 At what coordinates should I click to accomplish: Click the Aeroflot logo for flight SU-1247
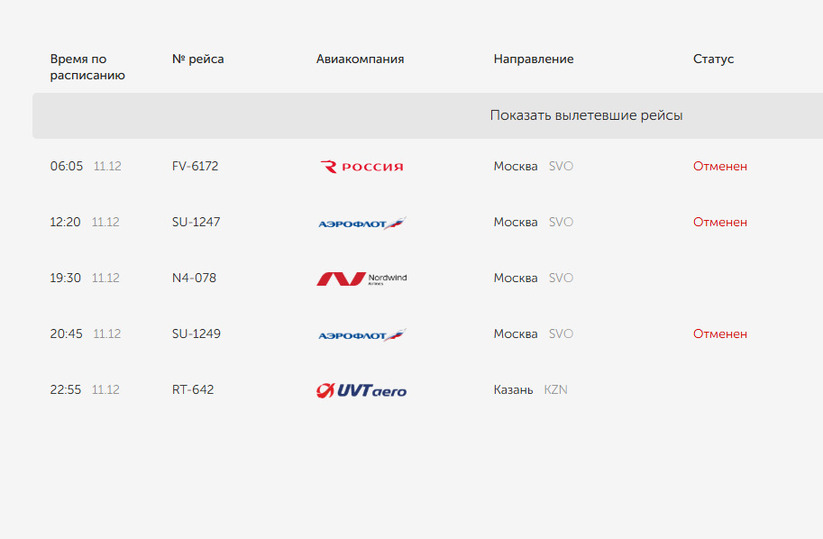(361, 223)
